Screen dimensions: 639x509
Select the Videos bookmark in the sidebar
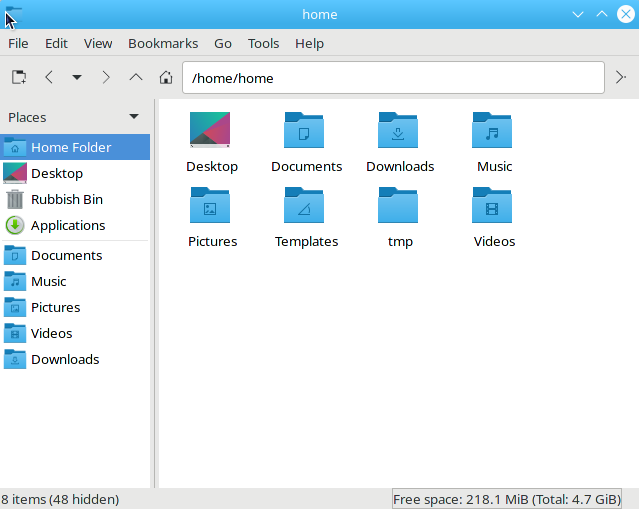[x=75, y=334]
